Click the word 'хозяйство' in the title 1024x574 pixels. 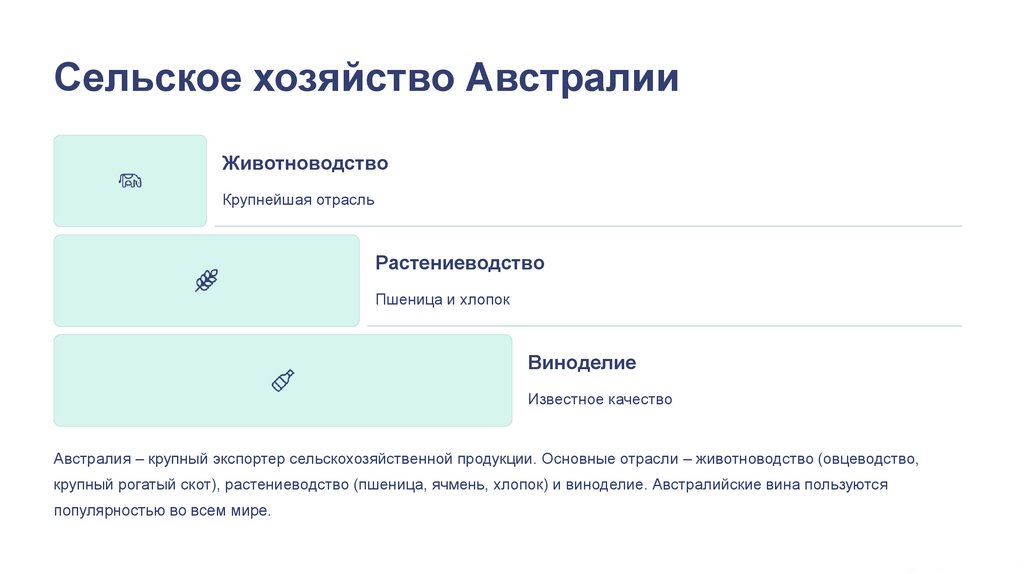352,78
